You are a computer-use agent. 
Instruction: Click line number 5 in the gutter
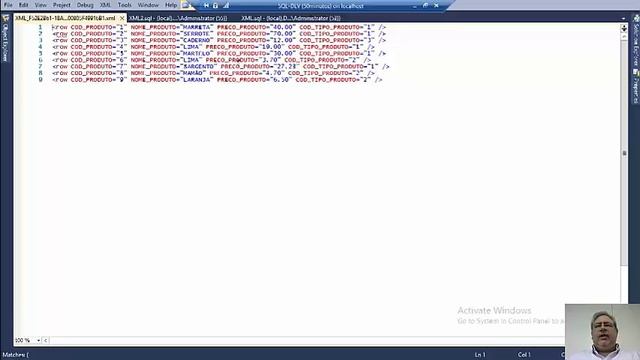(x=40, y=53)
